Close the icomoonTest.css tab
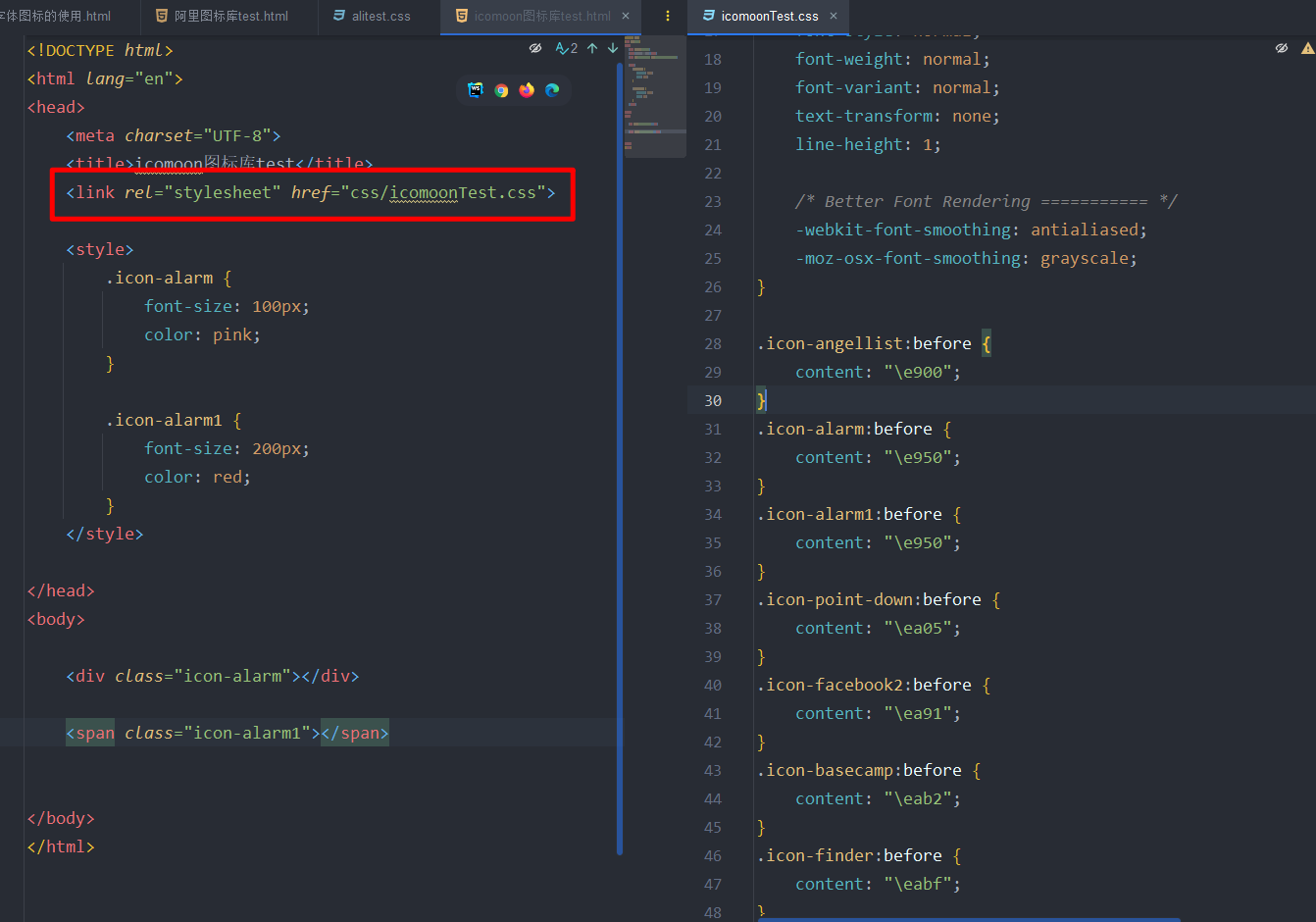This screenshot has width=1316, height=922. (x=834, y=16)
